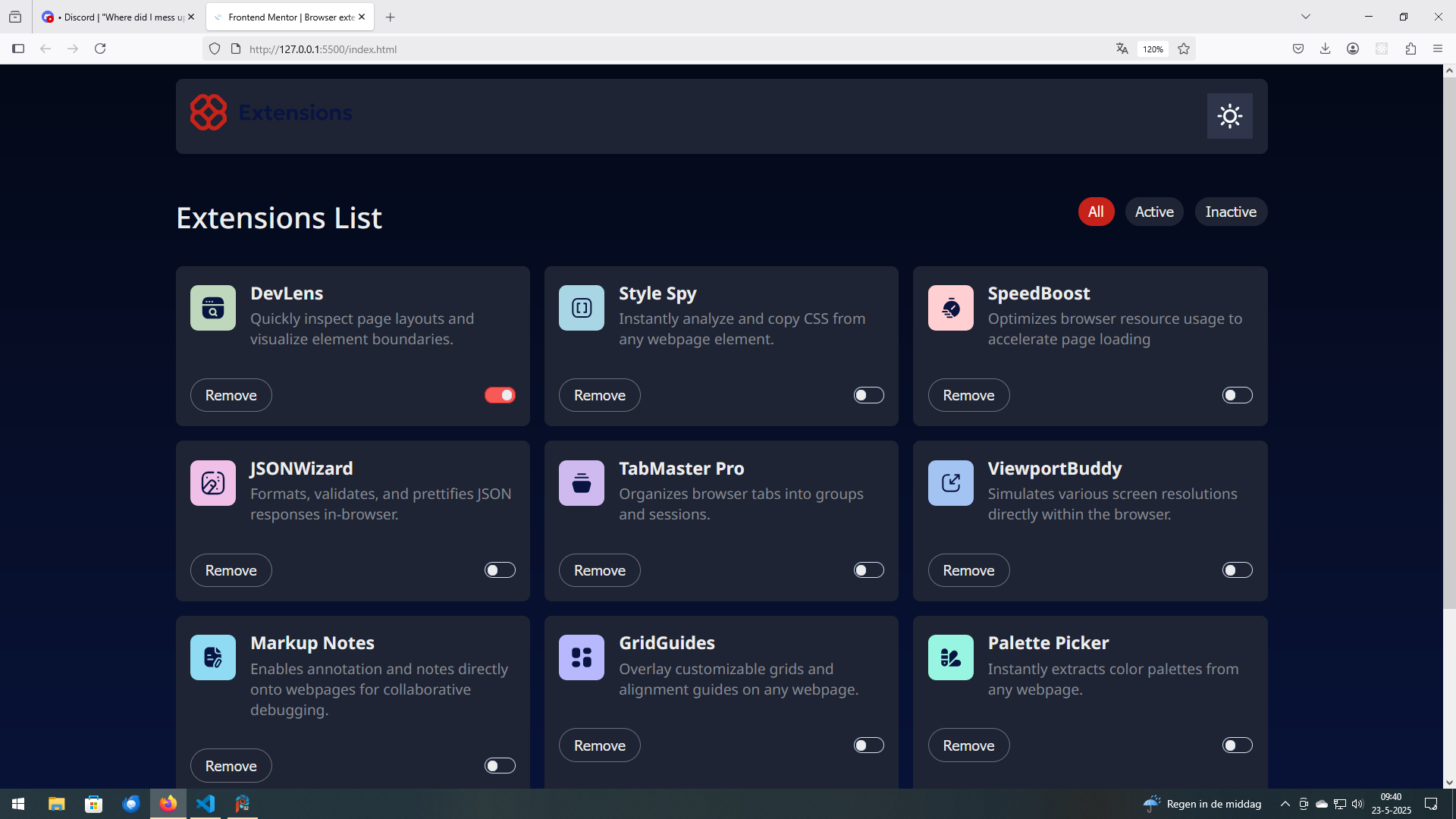
Task: Expand the list all tabs chevron
Action: click(1306, 17)
